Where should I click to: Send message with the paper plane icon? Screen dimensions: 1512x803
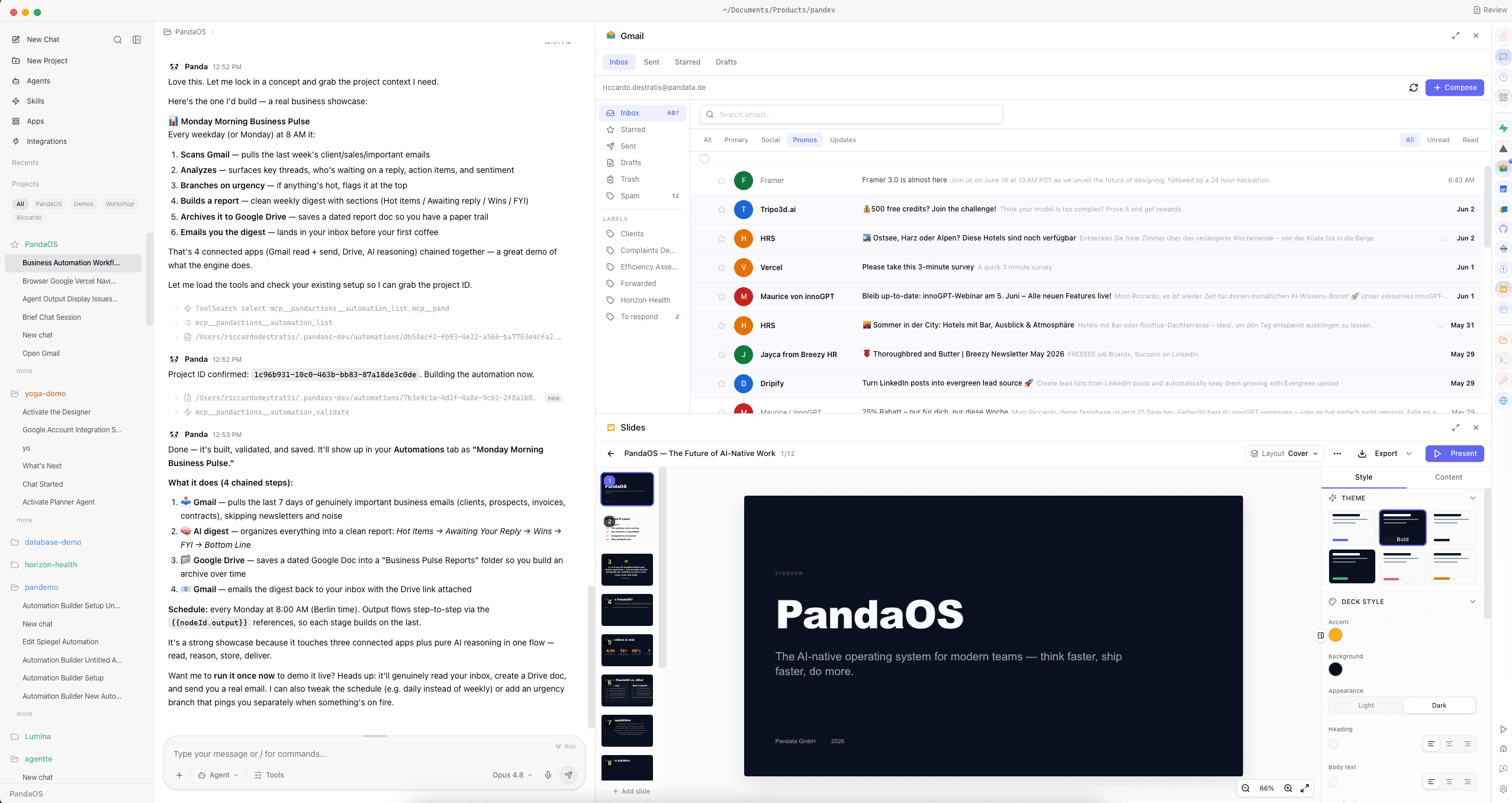pos(568,775)
